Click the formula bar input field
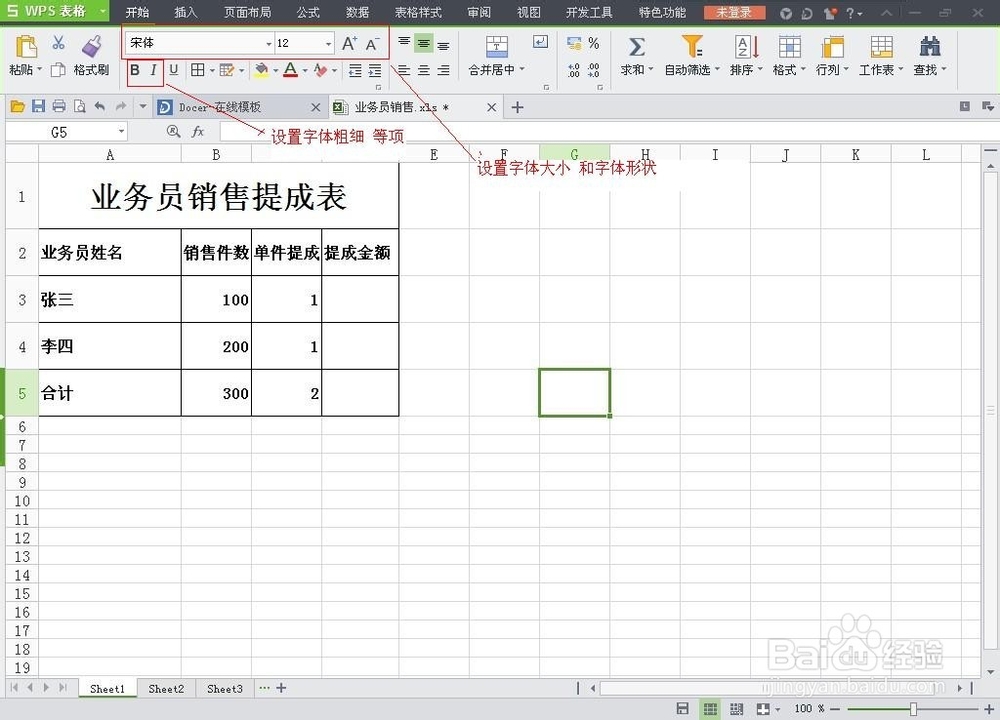 609,131
